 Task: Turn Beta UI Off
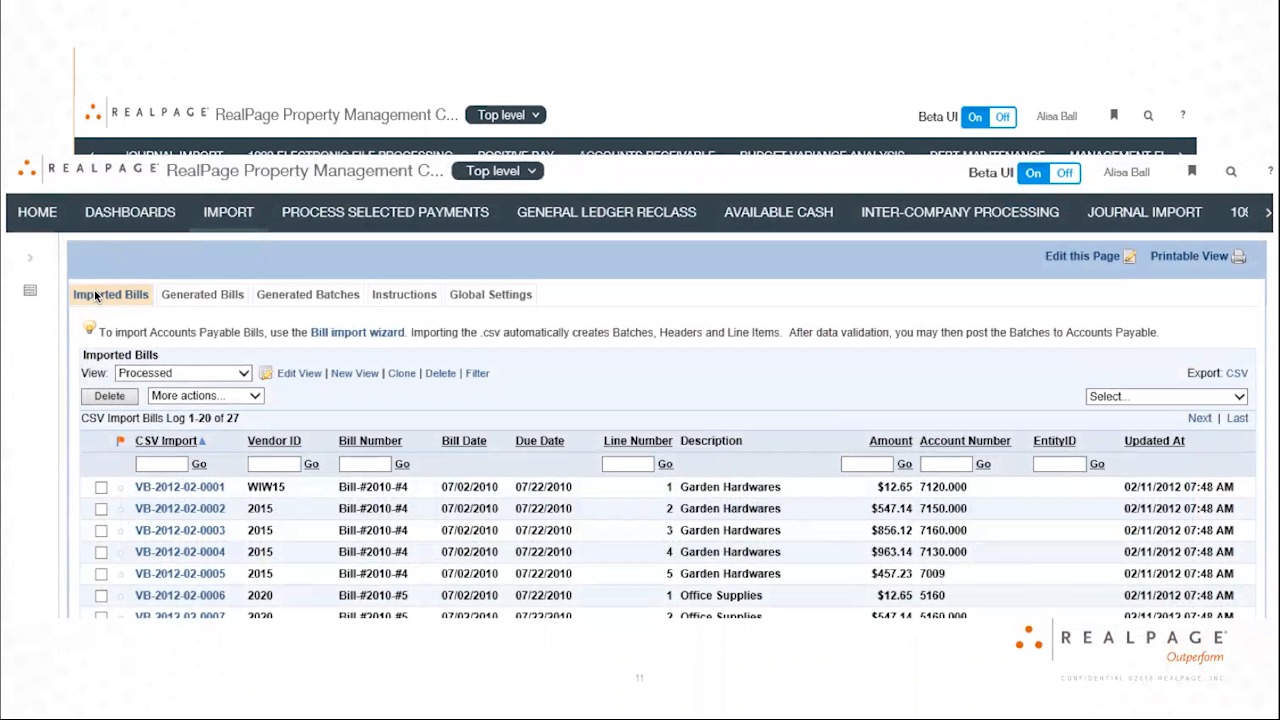1064,172
